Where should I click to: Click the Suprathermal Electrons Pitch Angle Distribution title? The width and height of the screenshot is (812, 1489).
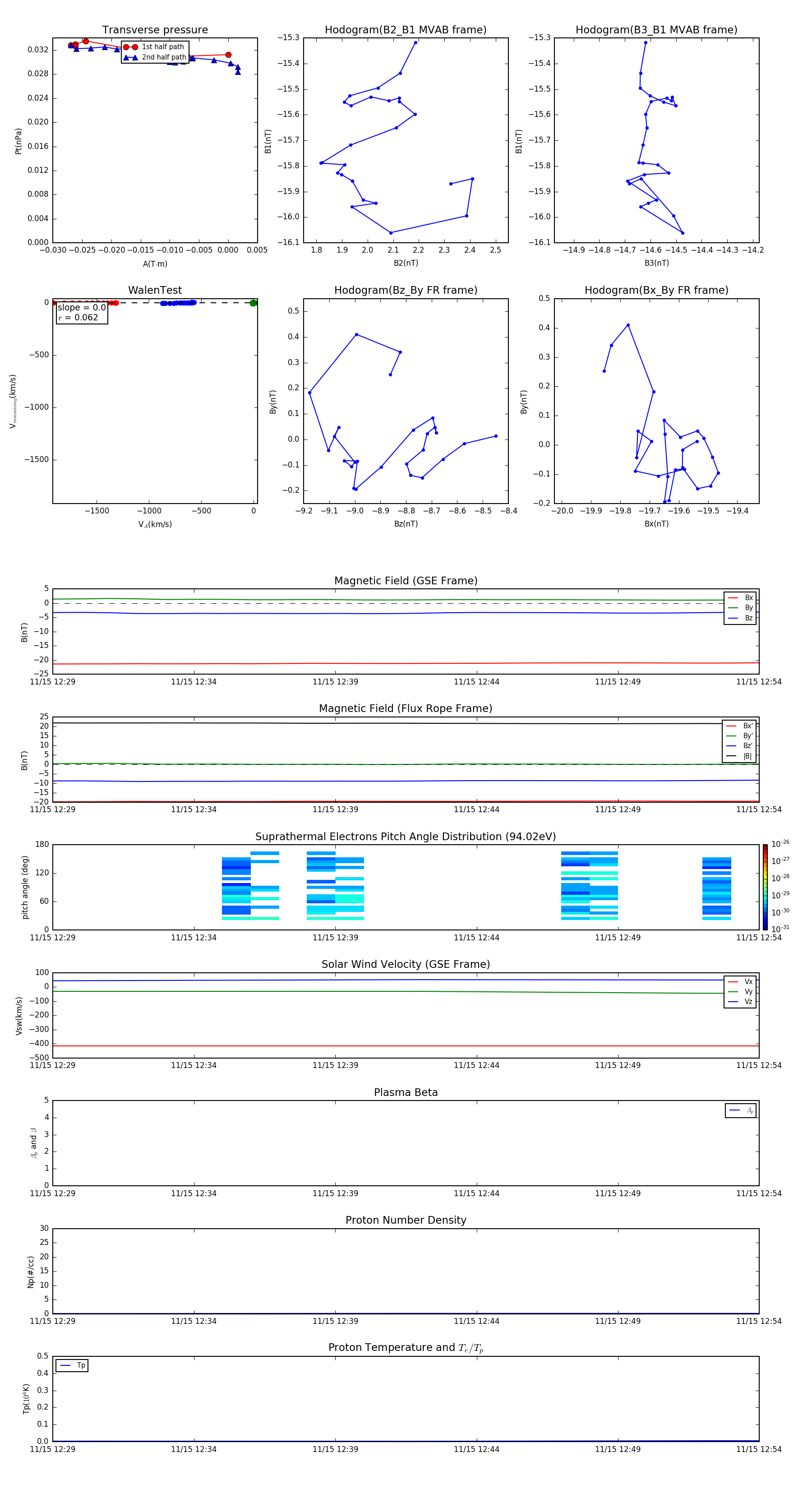point(406,837)
